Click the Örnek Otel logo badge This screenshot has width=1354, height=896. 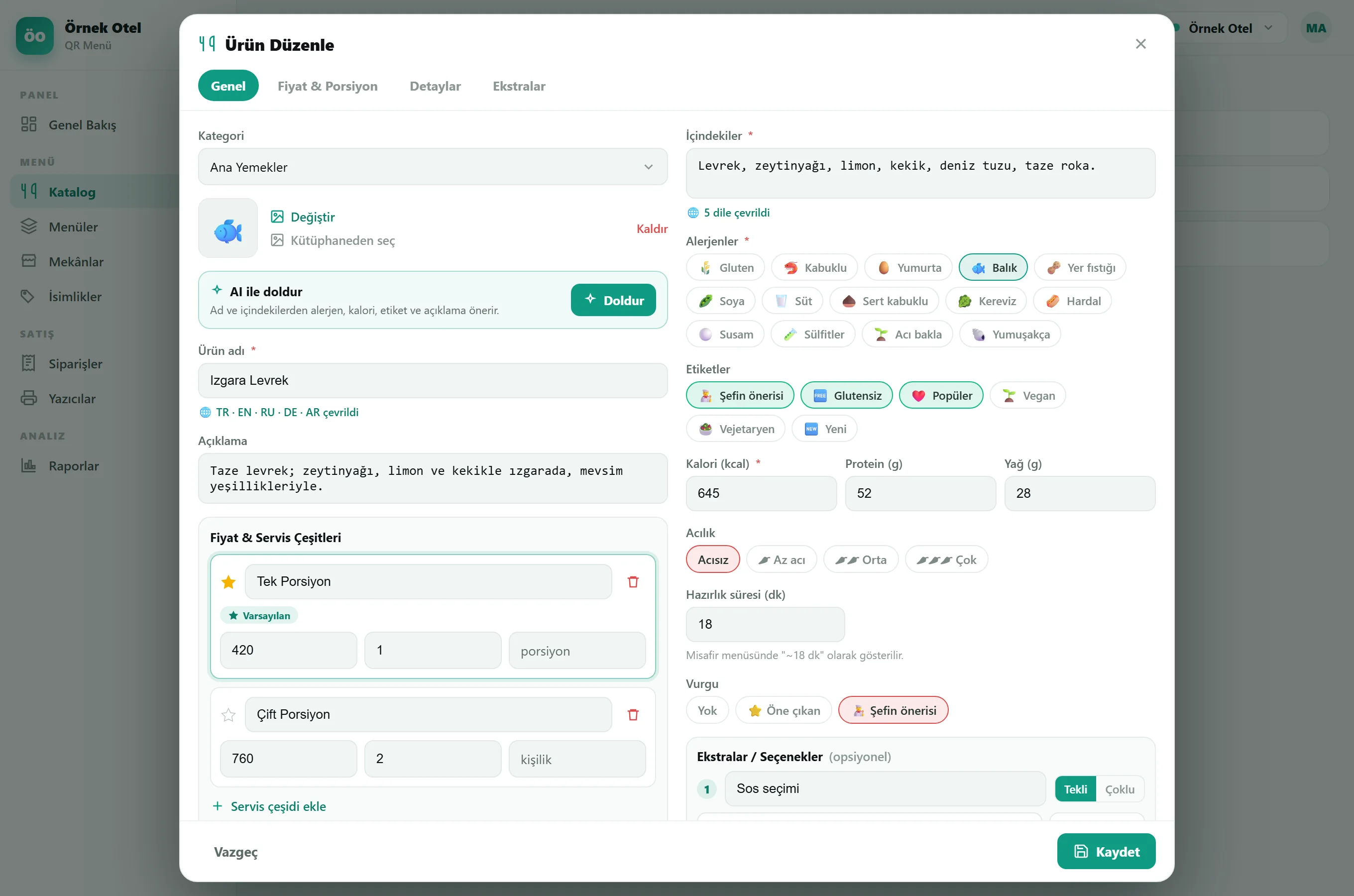35,35
